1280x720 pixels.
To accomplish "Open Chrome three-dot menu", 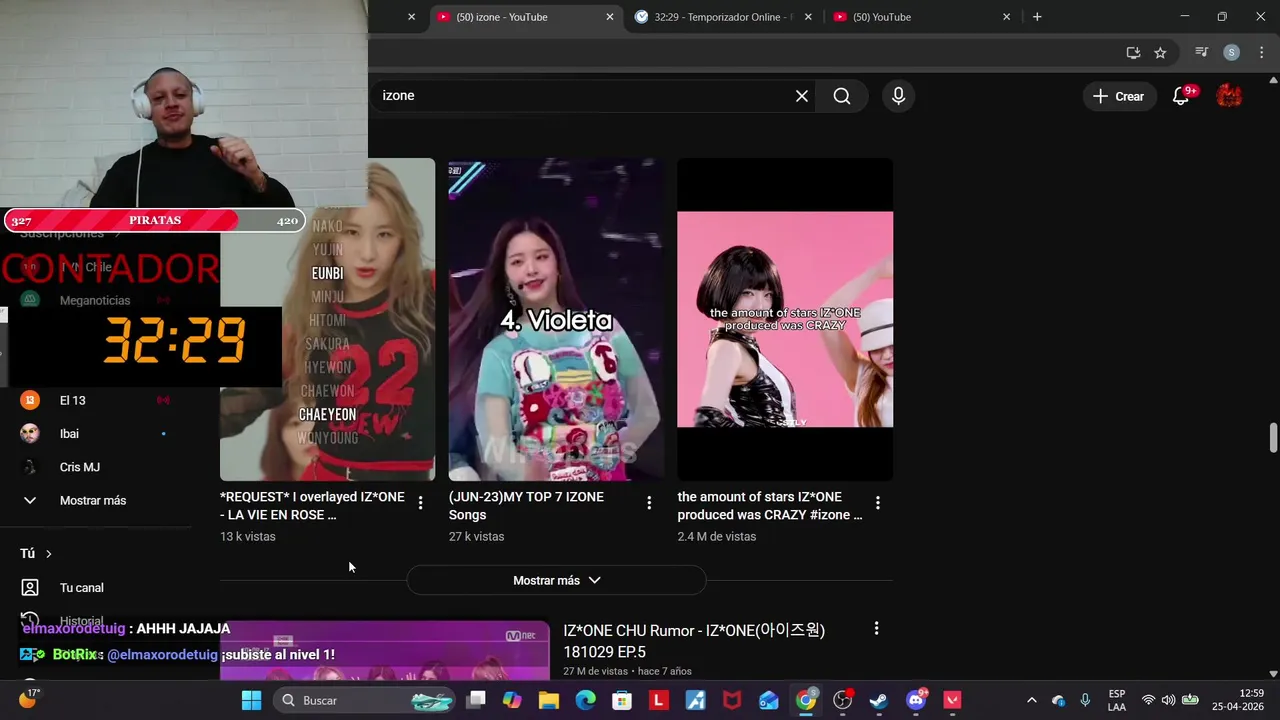I will pyautogui.click(x=1261, y=53).
